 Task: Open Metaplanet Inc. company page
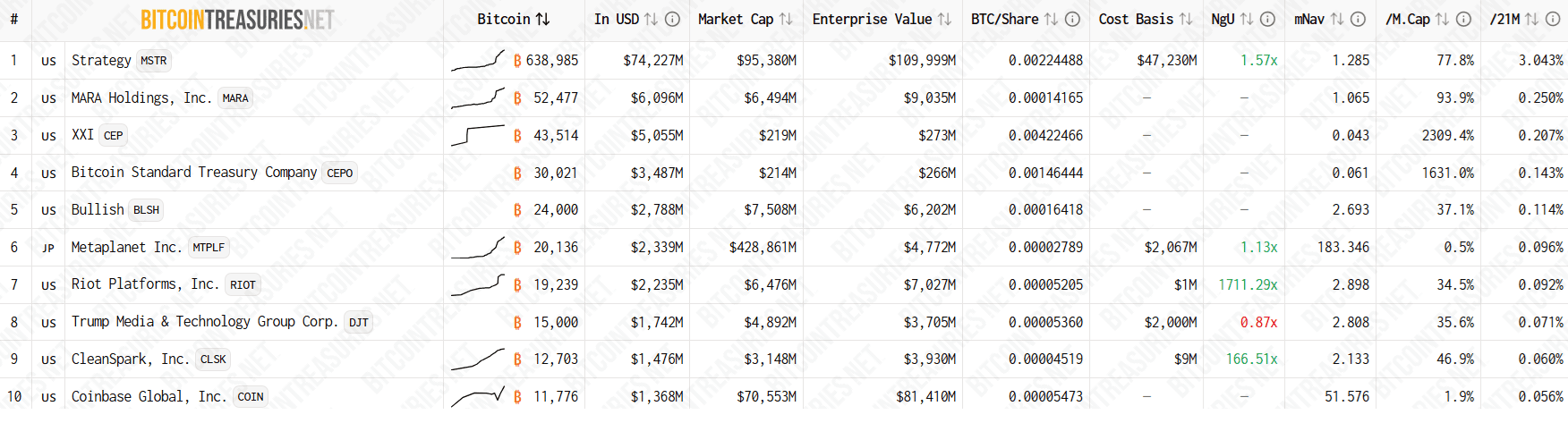tap(126, 247)
